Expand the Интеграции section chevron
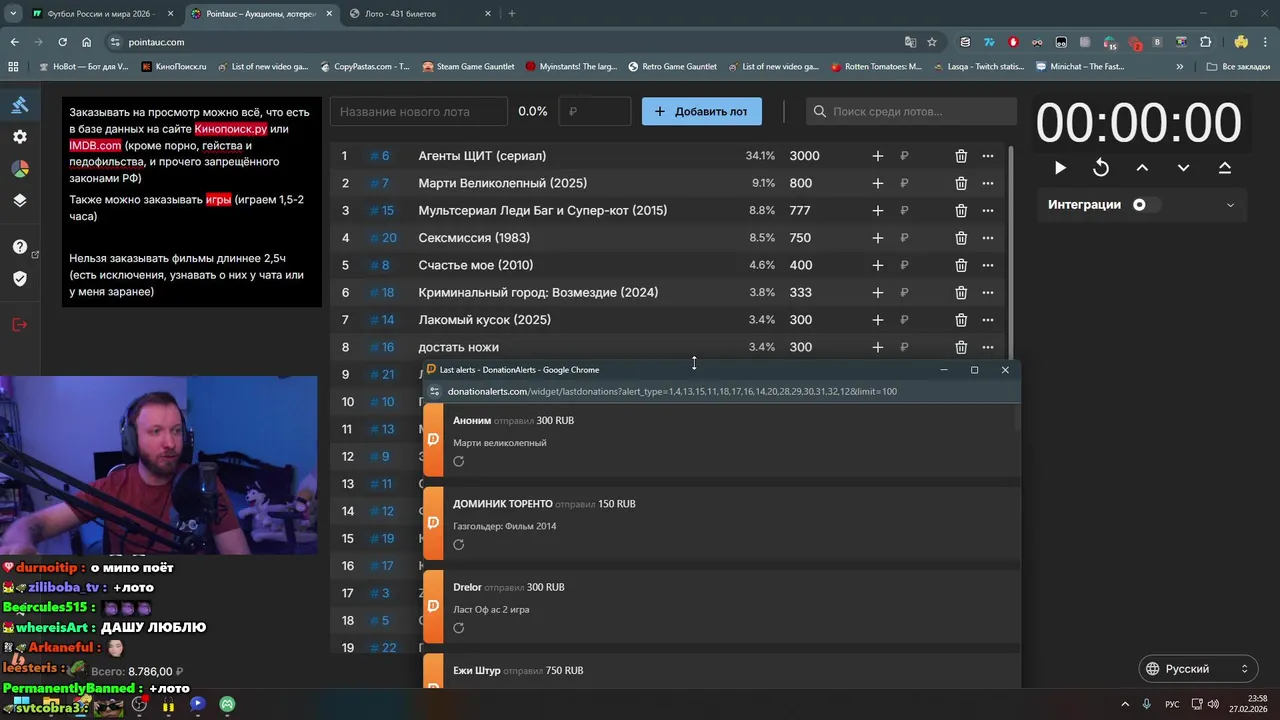 click(x=1230, y=205)
